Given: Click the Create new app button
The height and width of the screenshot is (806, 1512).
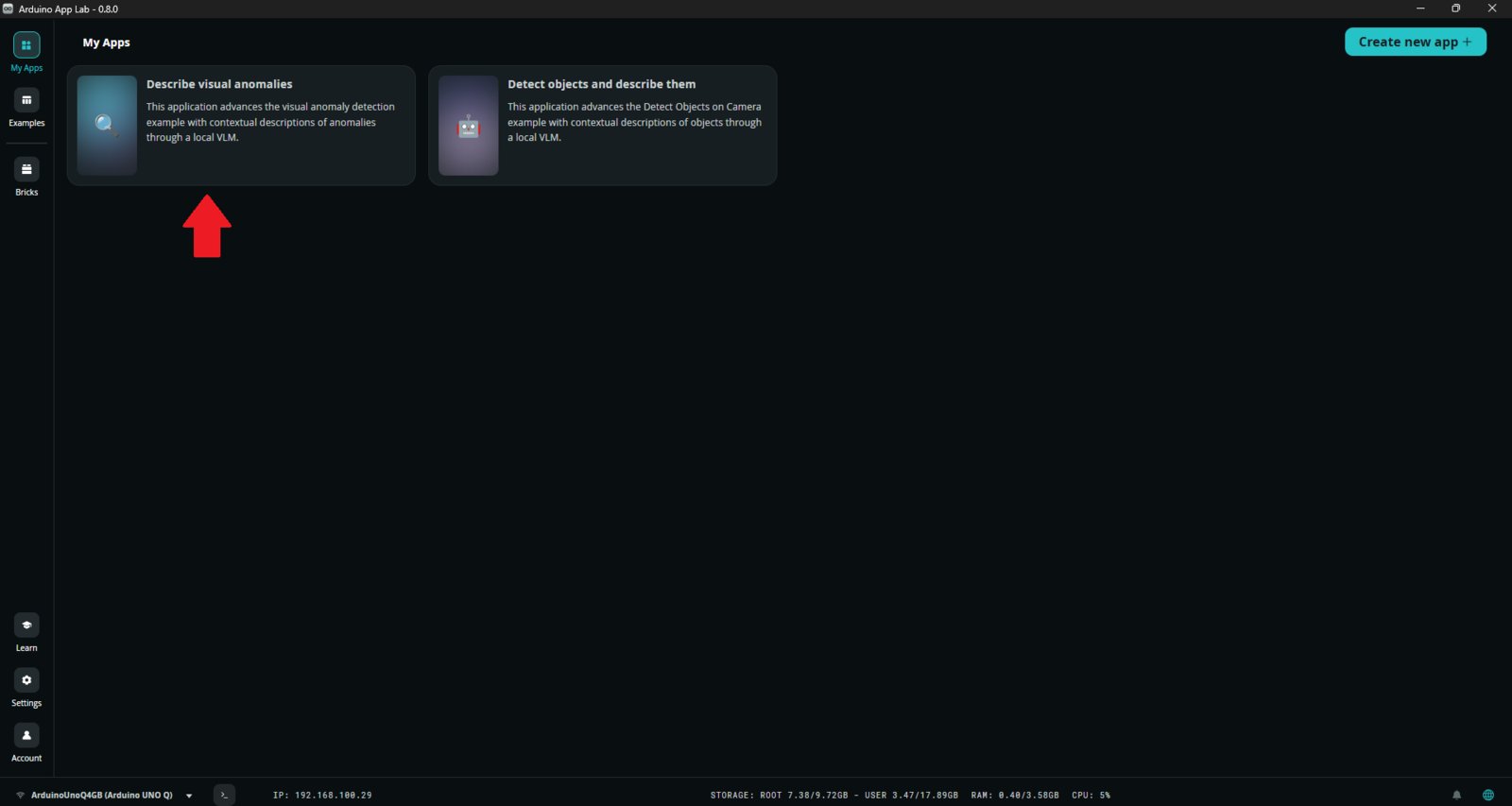Looking at the screenshot, I should point(1415,42).
